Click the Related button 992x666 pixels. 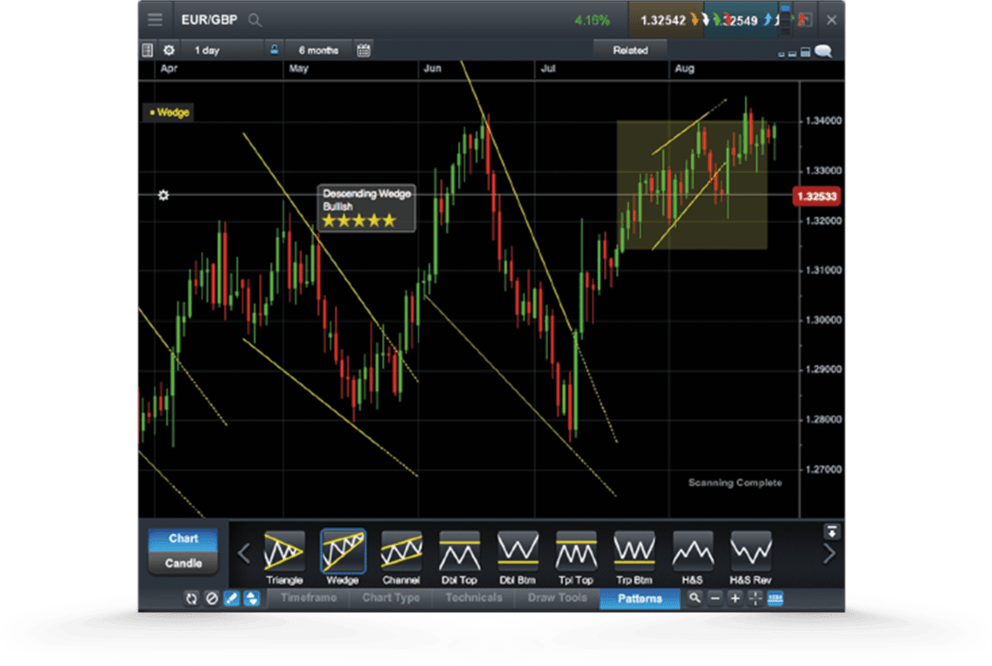click(630, 50)
